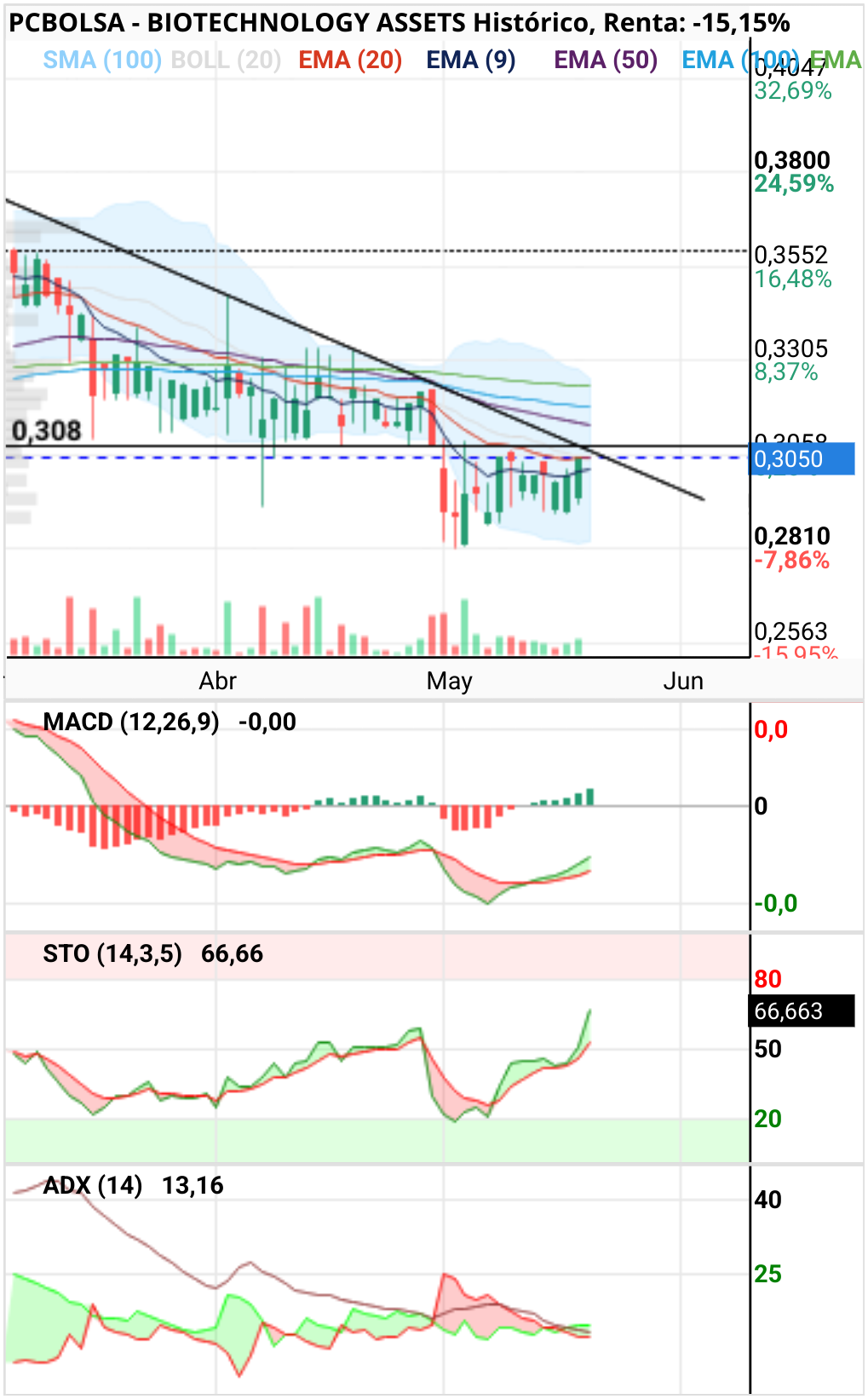Click the 0,2810 price axis label

(x=792, y=536)
